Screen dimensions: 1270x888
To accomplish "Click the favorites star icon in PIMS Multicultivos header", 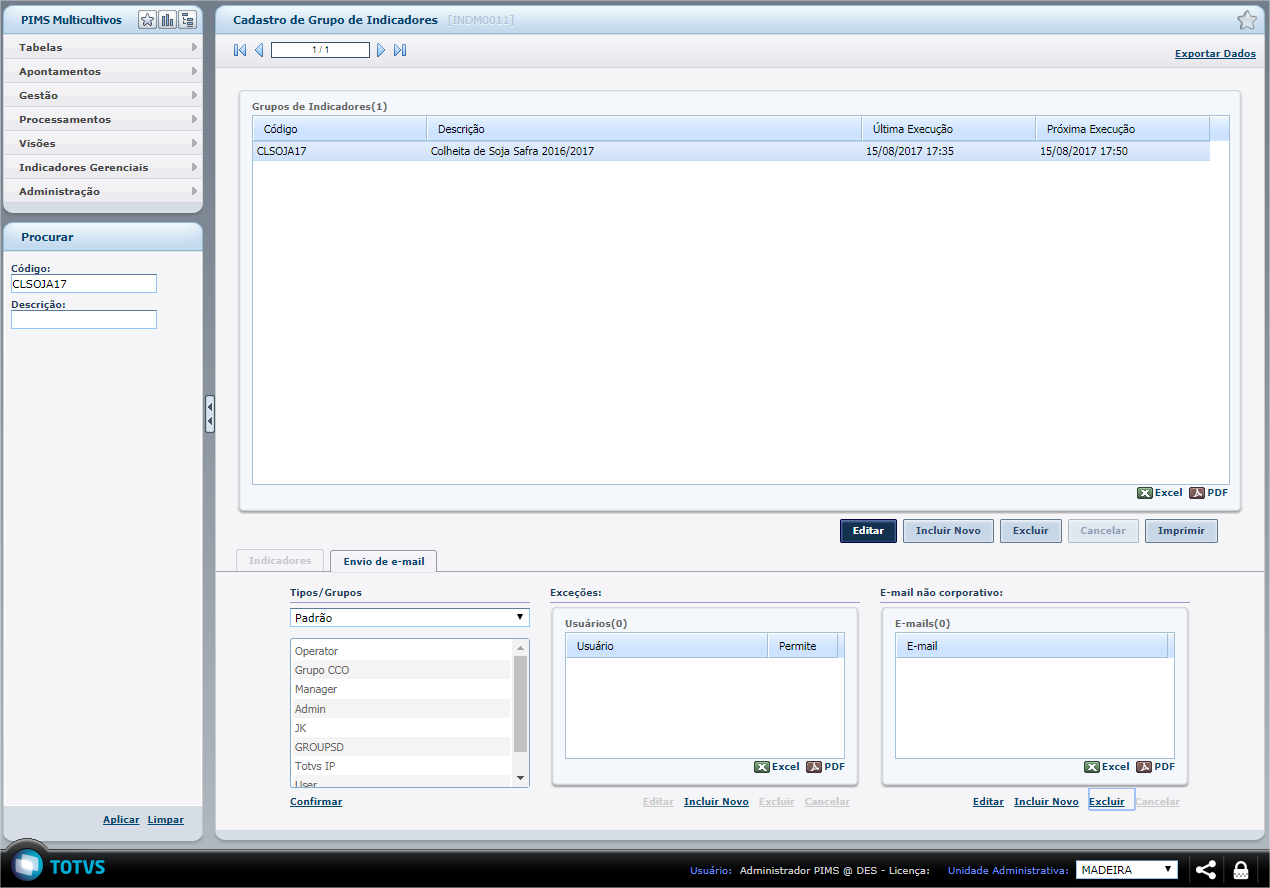I will click(147, 20).
